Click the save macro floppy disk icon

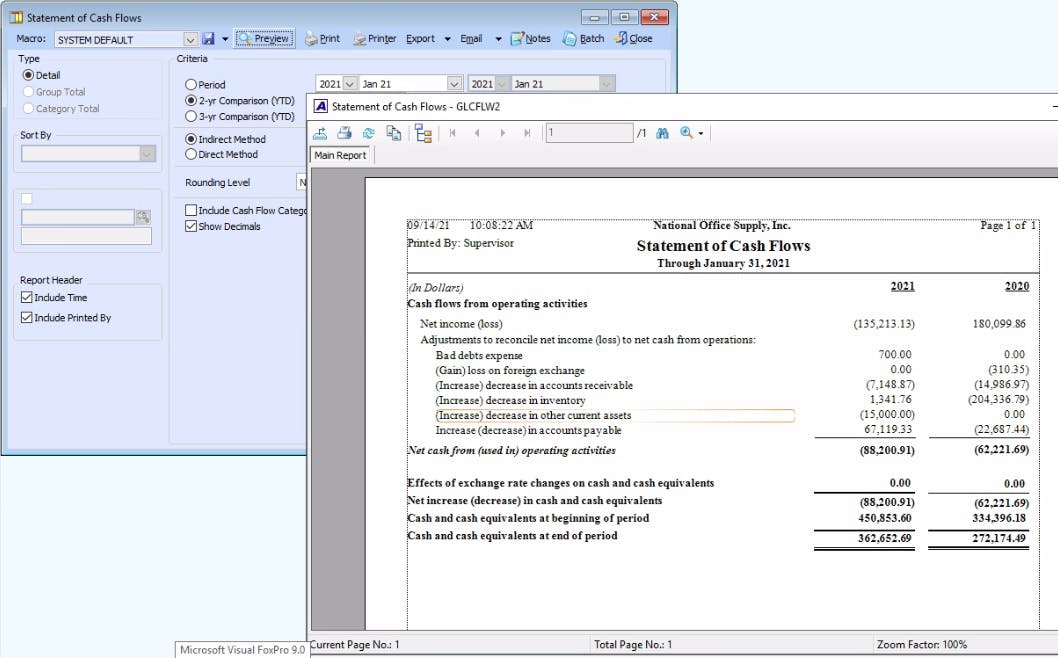tap(208, 38)
